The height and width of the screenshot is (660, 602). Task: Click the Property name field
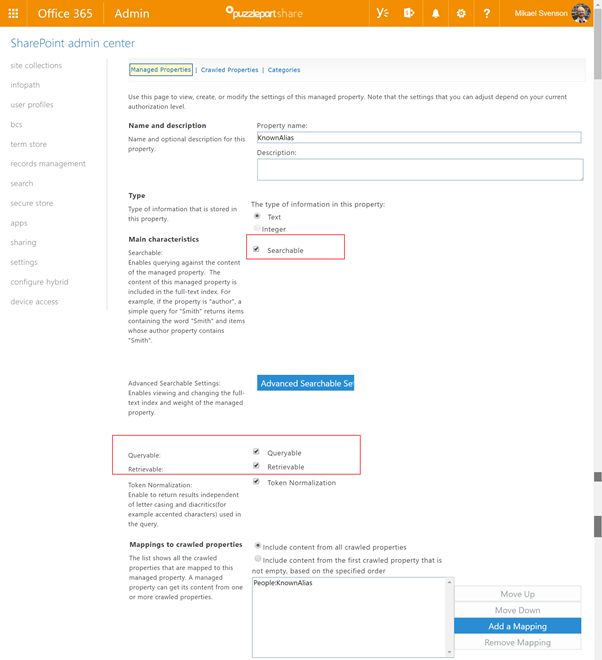(x=419, y=138)
